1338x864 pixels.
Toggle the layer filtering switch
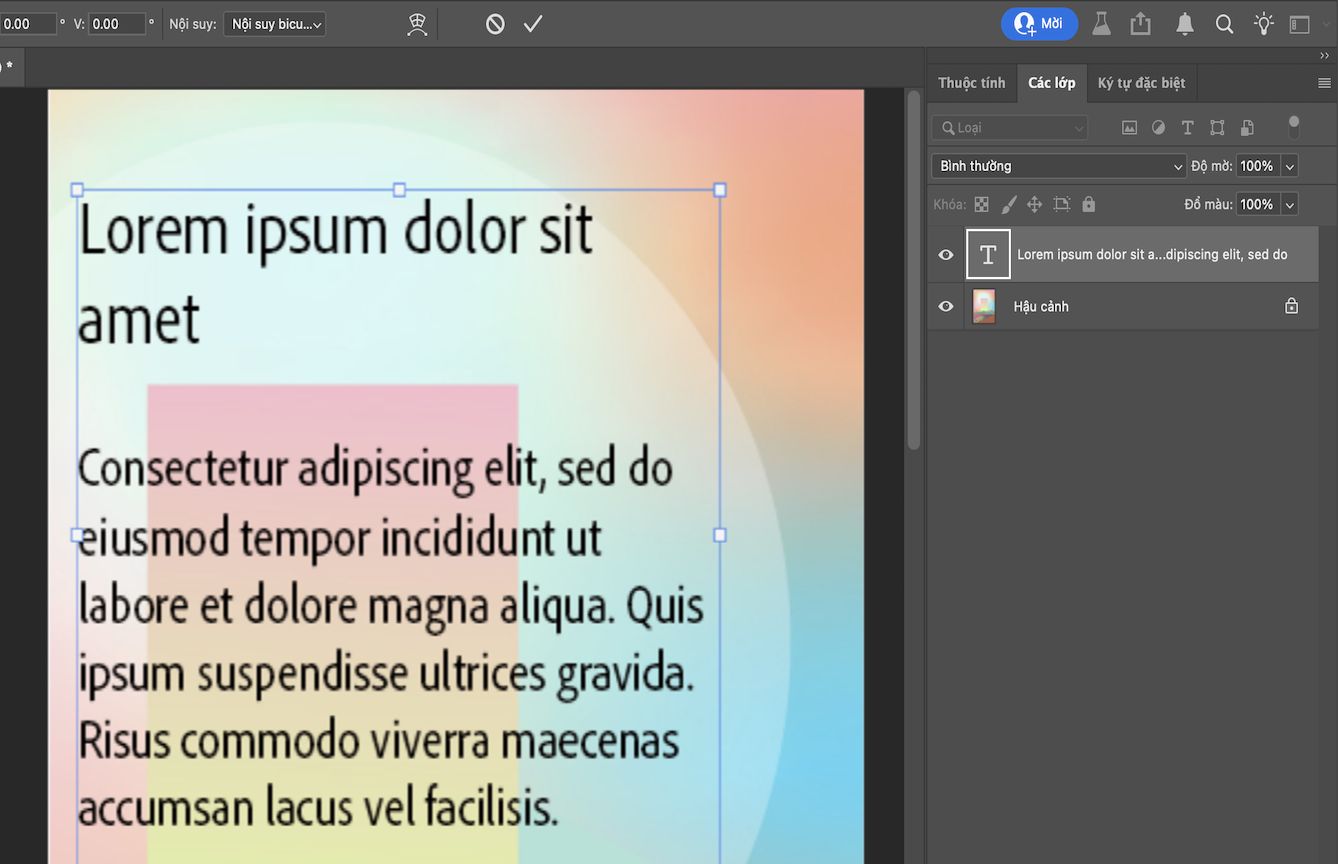click(x=1293, y=127)
